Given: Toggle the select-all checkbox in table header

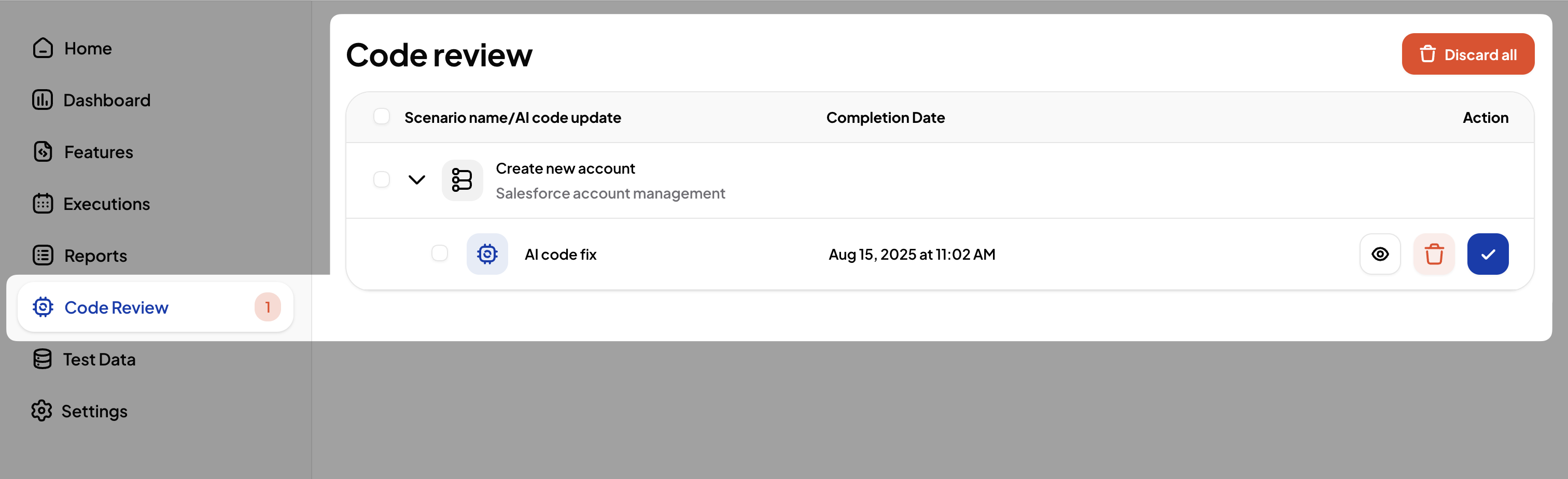Looking at the screenshot, I should [x=381, y=116].
